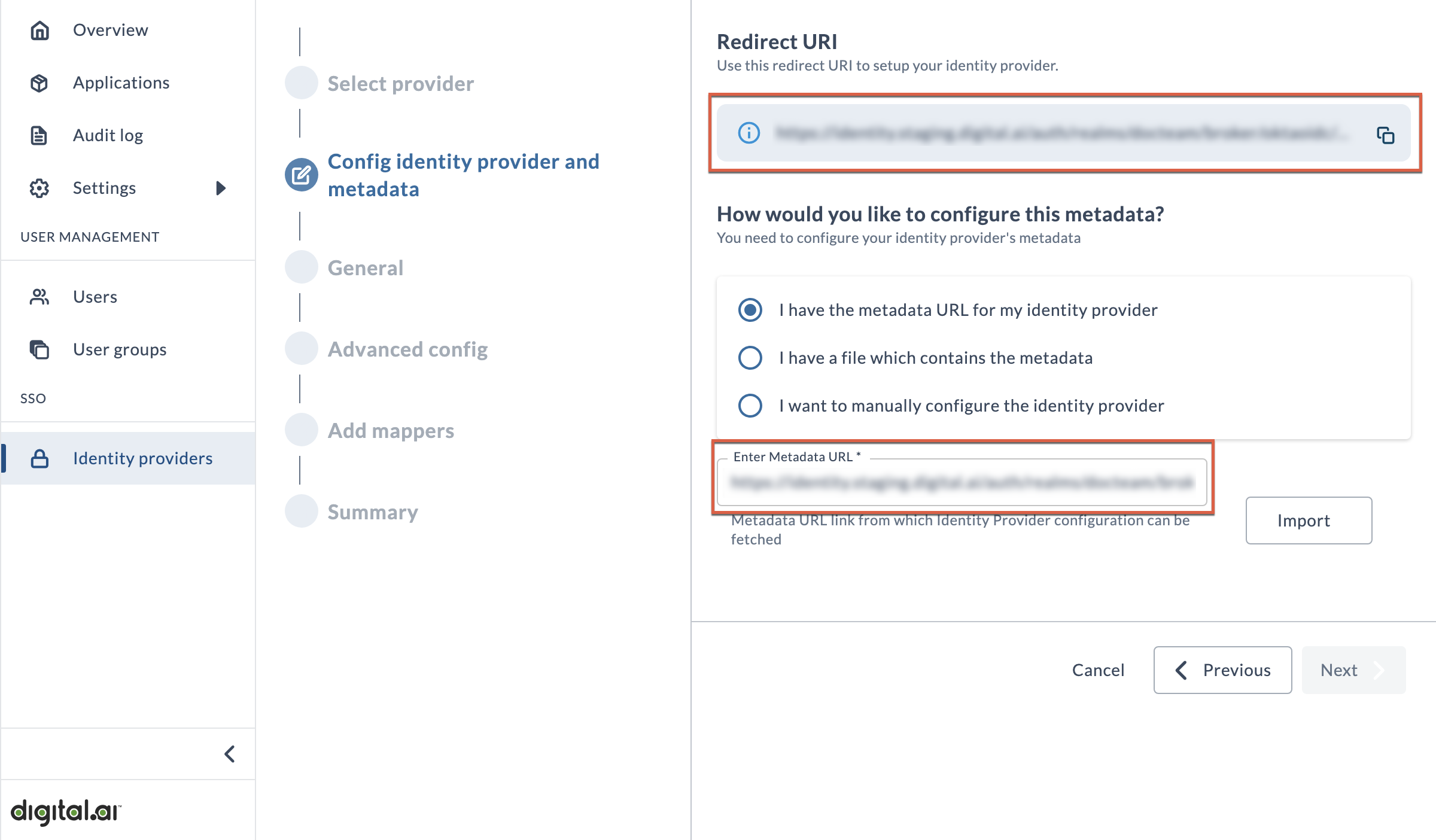Image resolution: width=1436 pixels, height=840 pixels.
Task: Copy the Redirect URI with copy icon
Action: click(x=1386, y=135)
